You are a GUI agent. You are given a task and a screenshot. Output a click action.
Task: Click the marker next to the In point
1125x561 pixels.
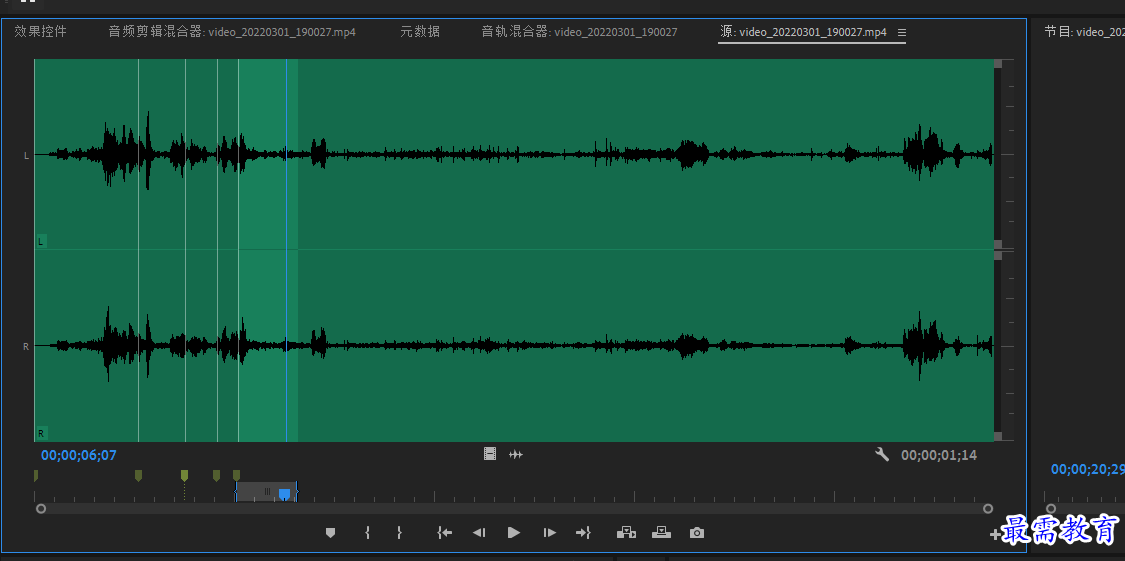click(x=236, y=476)
